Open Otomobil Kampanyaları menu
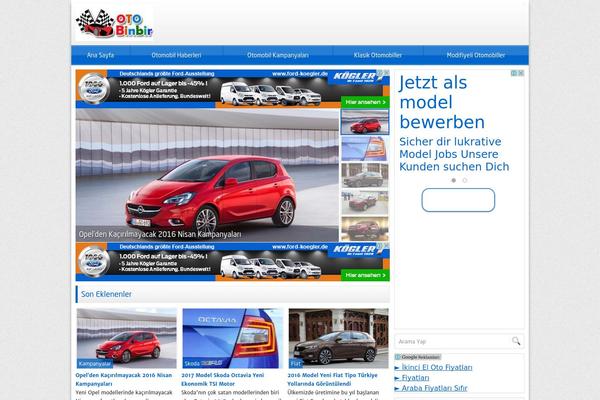Image resolution: width=600 pixels, height=400 pixels. [278, 55]
